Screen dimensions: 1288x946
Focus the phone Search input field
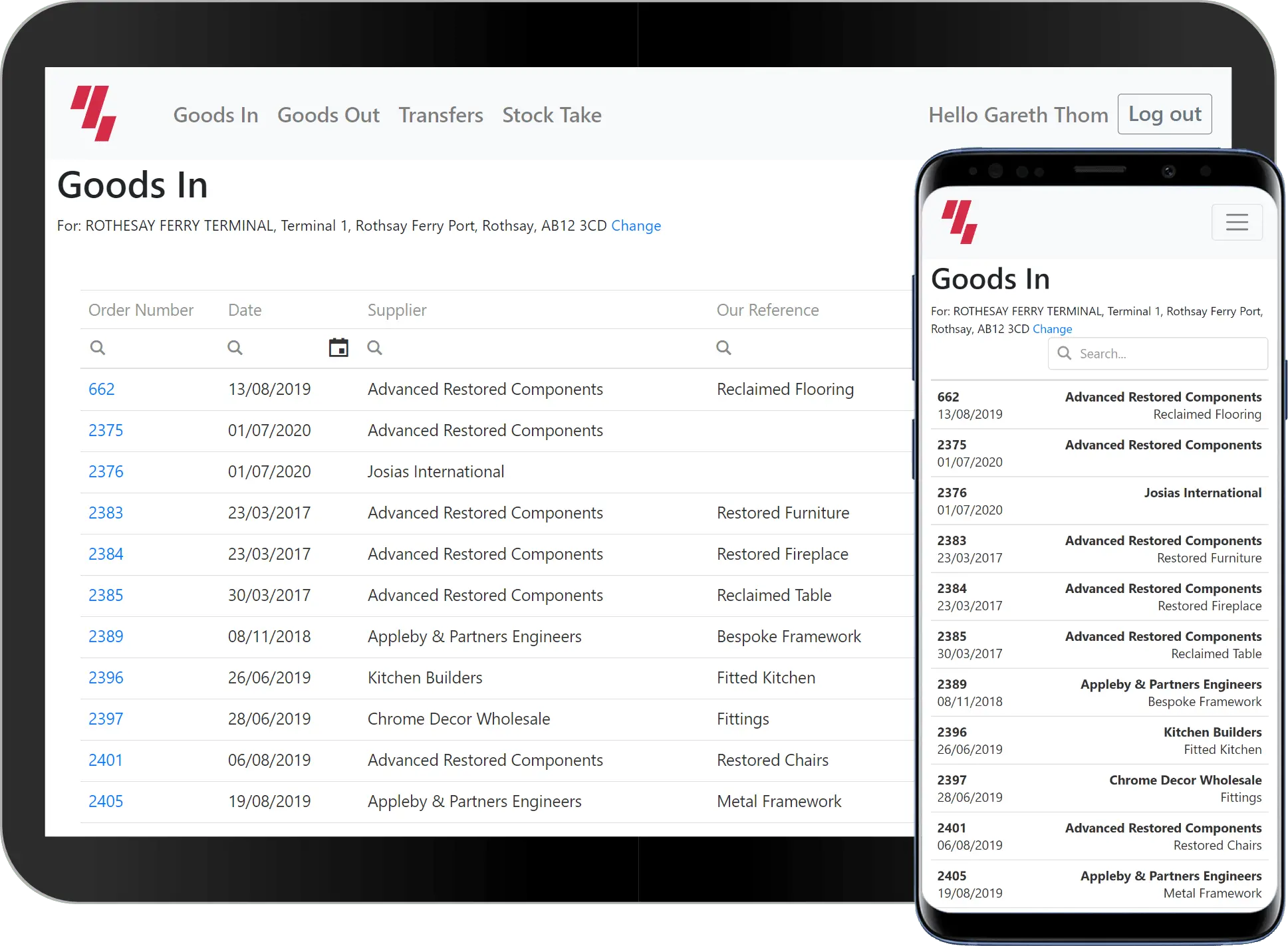(1169, 354)
